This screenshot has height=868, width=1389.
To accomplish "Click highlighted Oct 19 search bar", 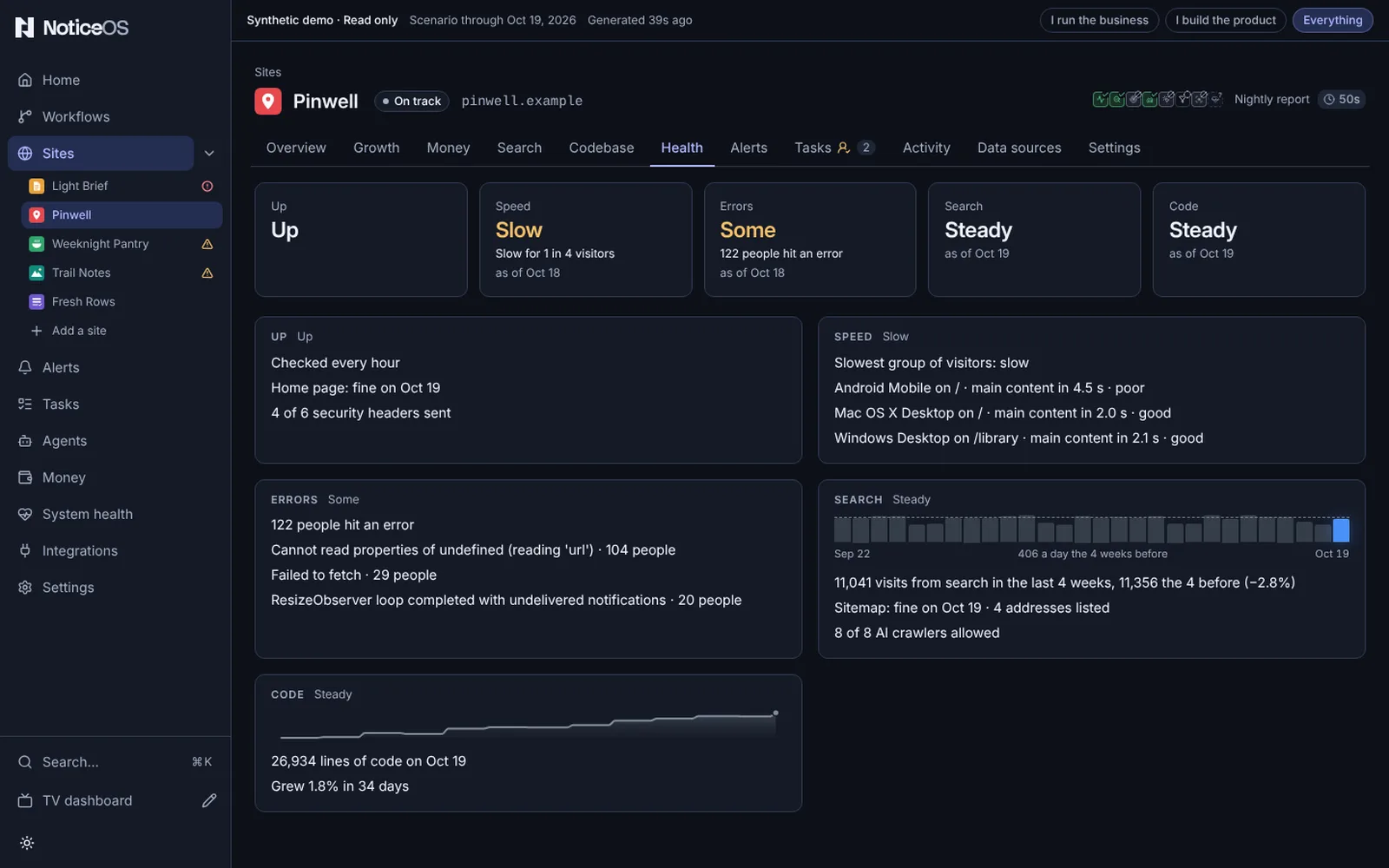I will [1341, 529].
